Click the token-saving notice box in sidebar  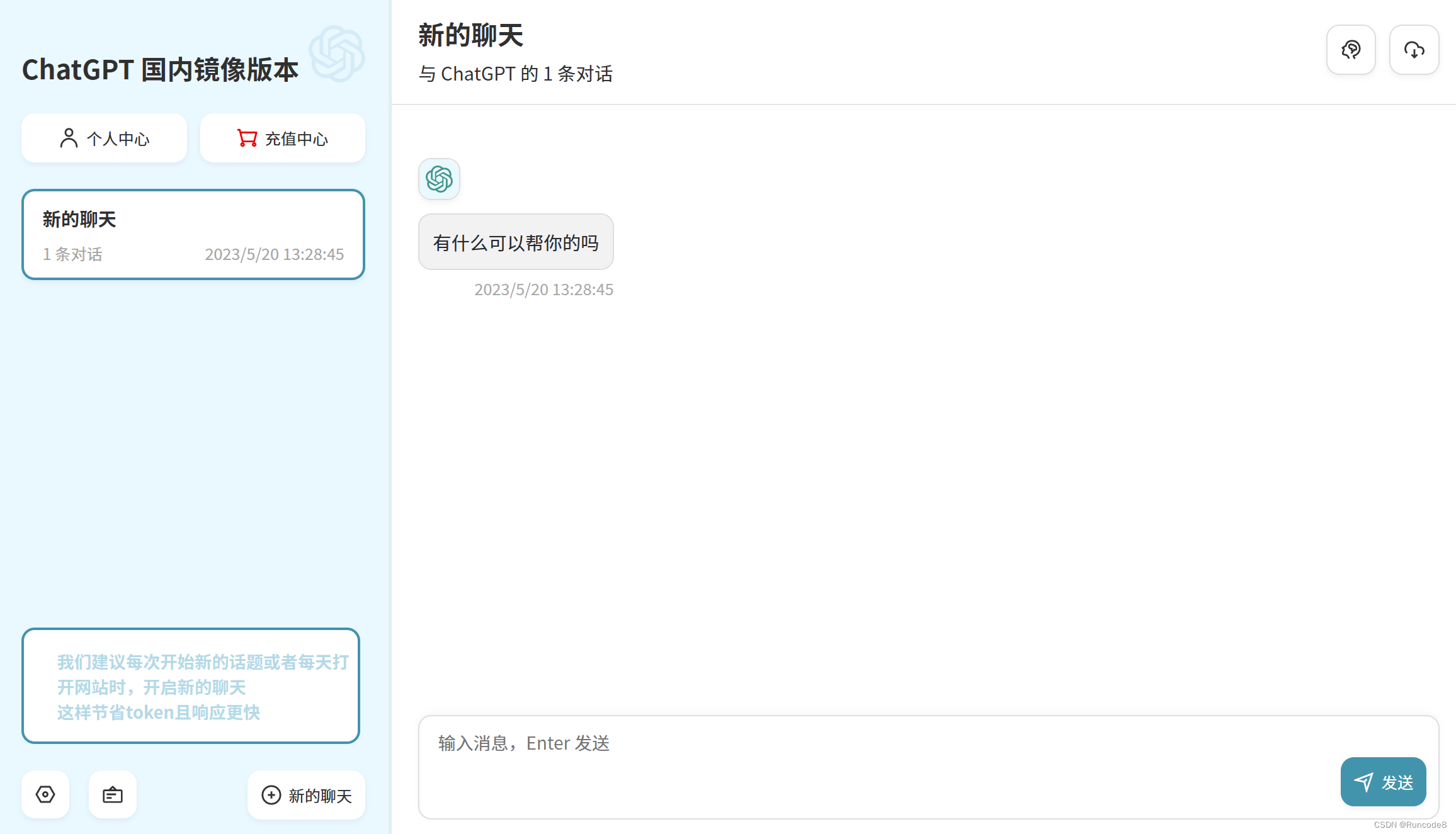191,685
